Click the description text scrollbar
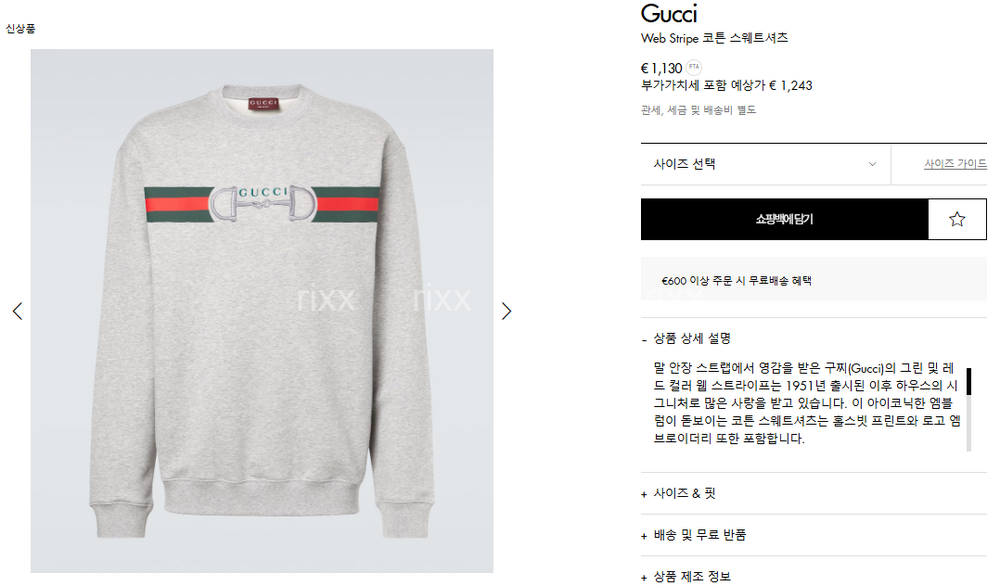Screen dimensions: 1000x586 click(x=969, y=409)
